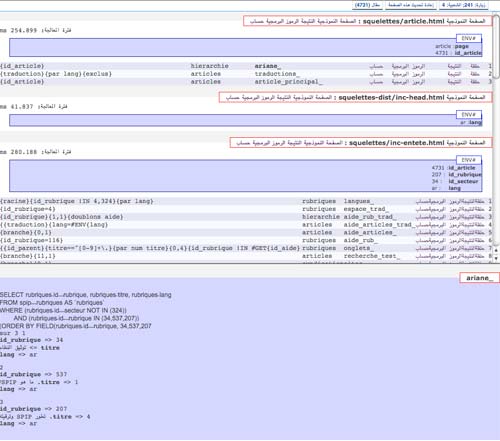Open الرموز البرمجية link in inc-head.html header
Screen dimensions: 500x441
259,97
